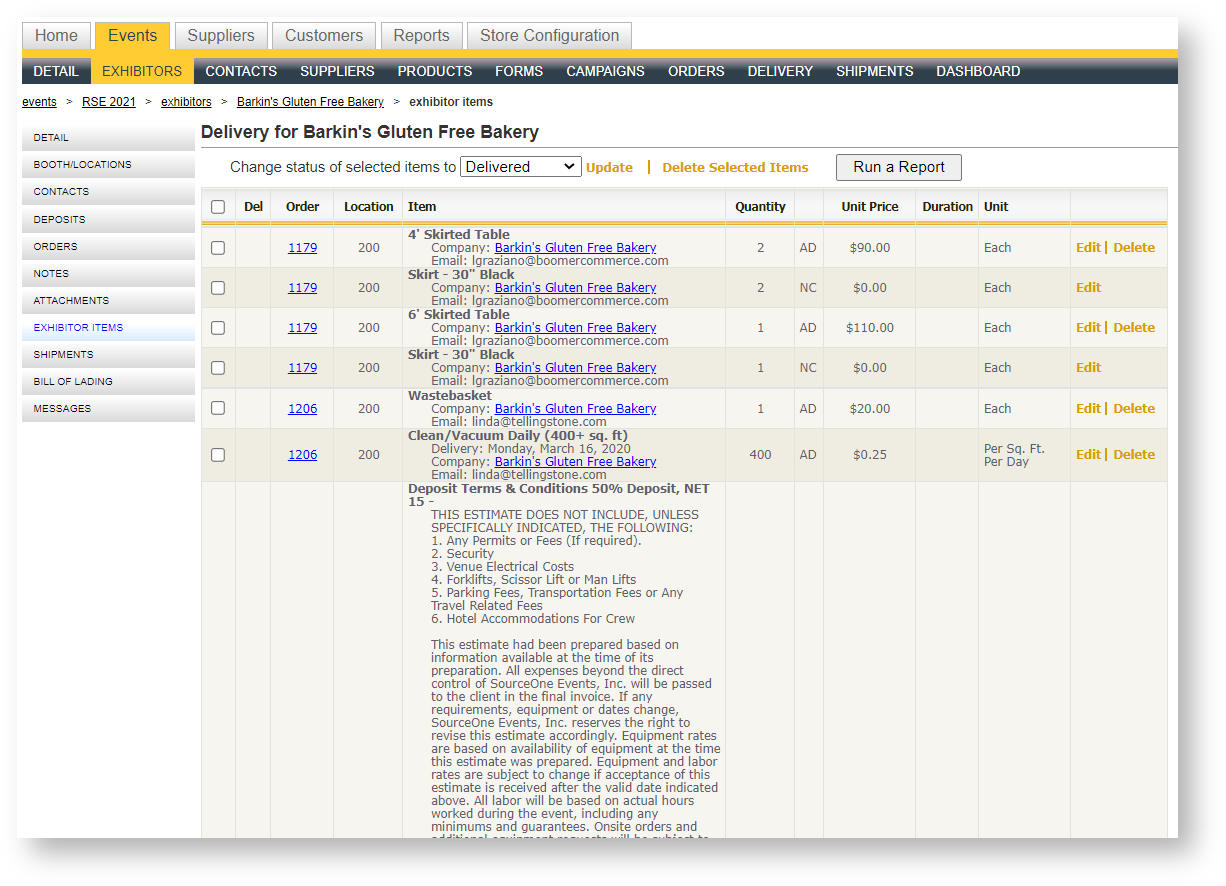
Task: Click Update link next to status dropdown
Action: pyautogui.click(x=609, y=168)
